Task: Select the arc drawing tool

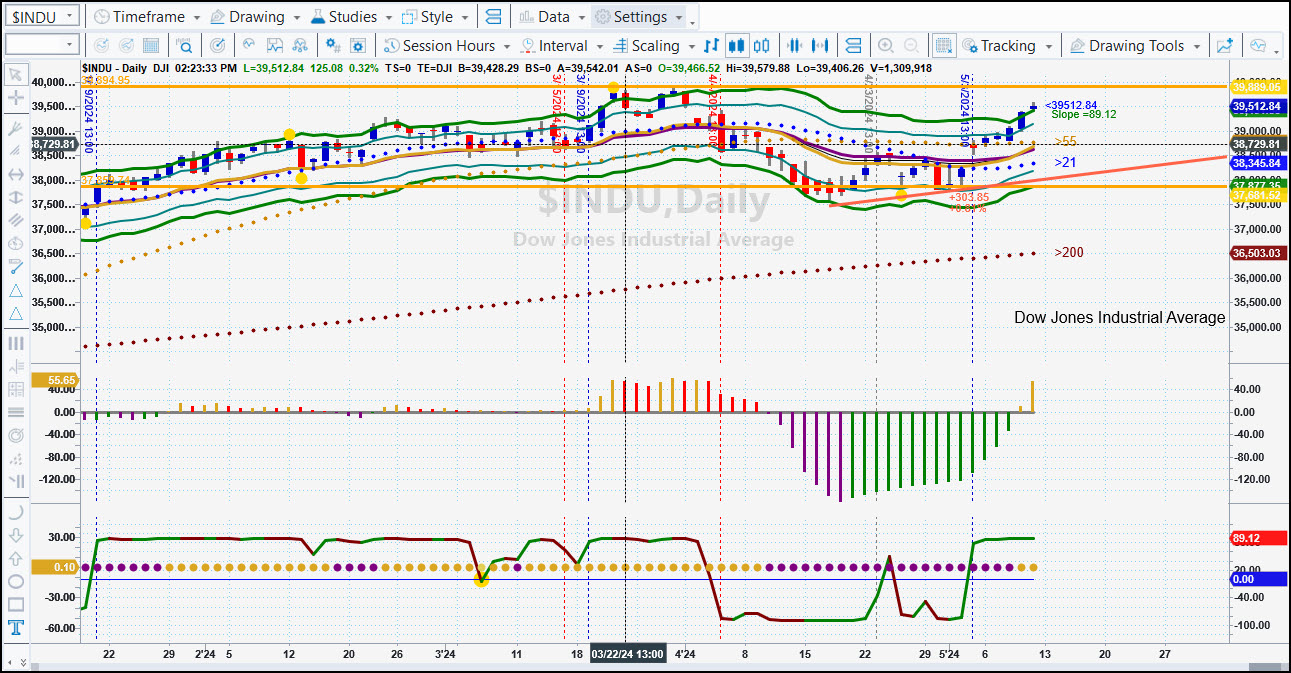Action: [16, 512]
